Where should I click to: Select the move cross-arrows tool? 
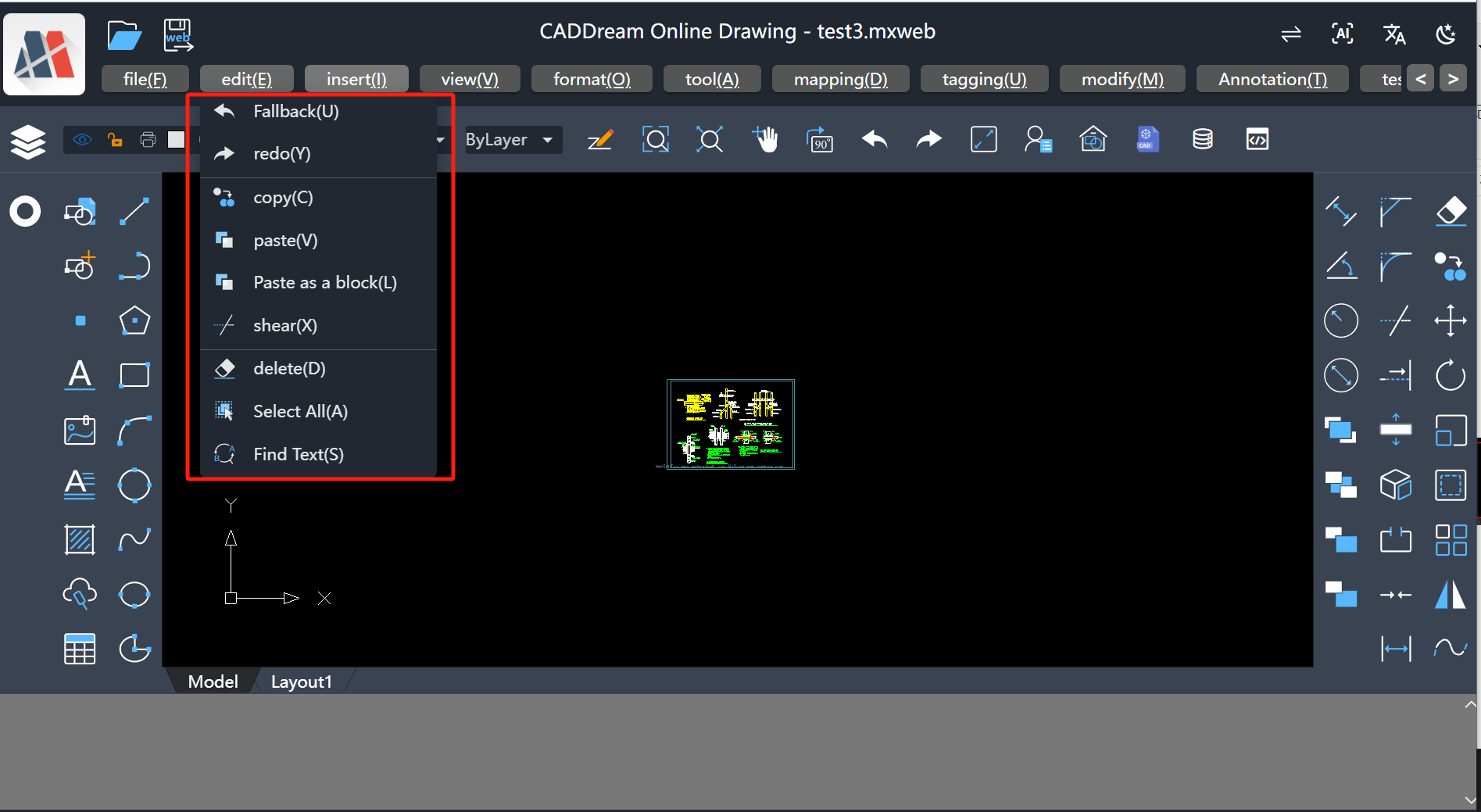1451,320
